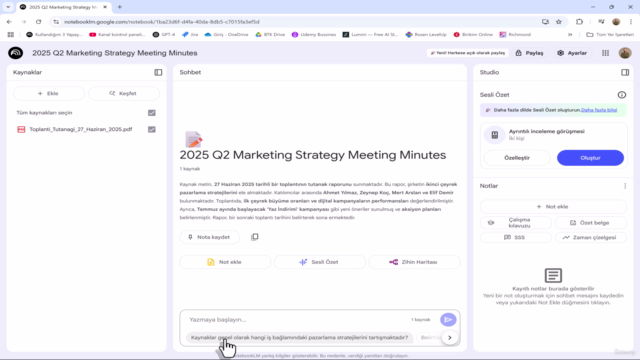Open the browser extensions puzzle icon
The image size is (640, 360).
tap(579, 22)
